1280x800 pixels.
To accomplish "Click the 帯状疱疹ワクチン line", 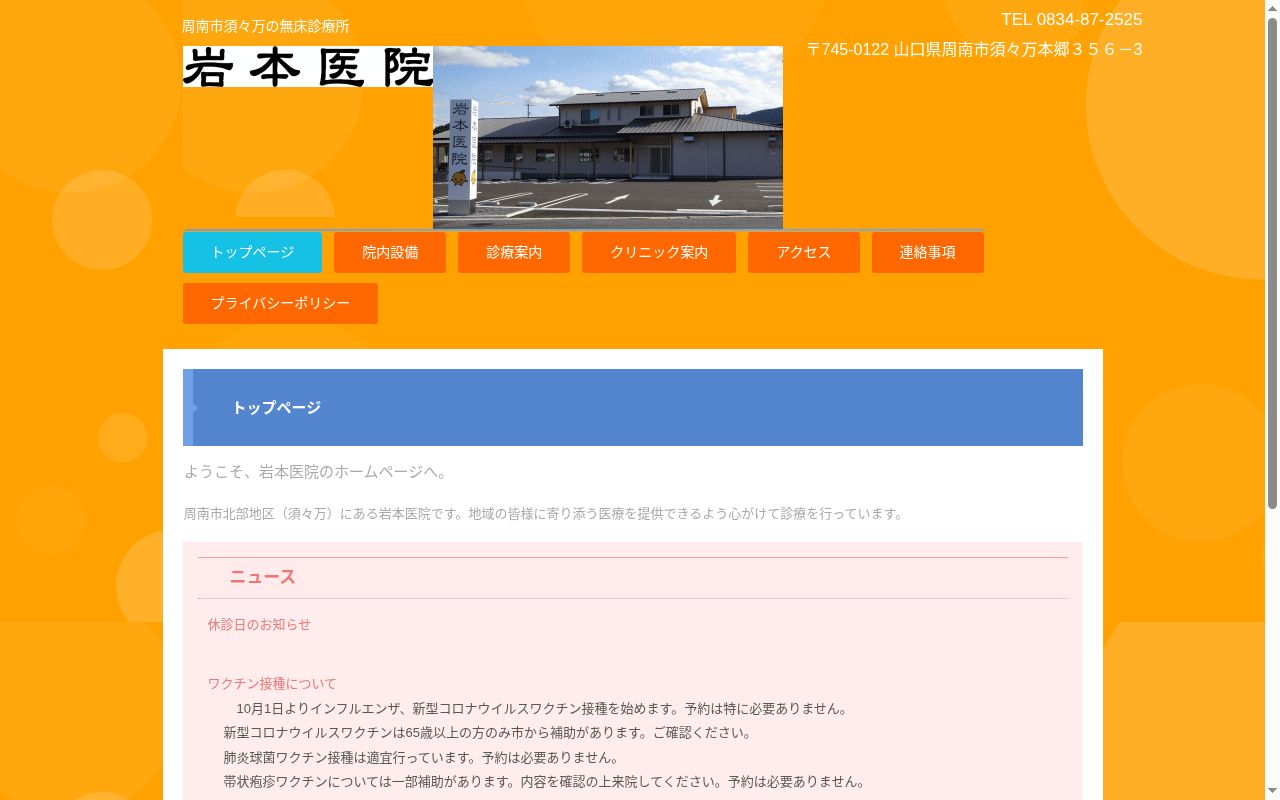I will pyautogui.click(x=546, y=782).
